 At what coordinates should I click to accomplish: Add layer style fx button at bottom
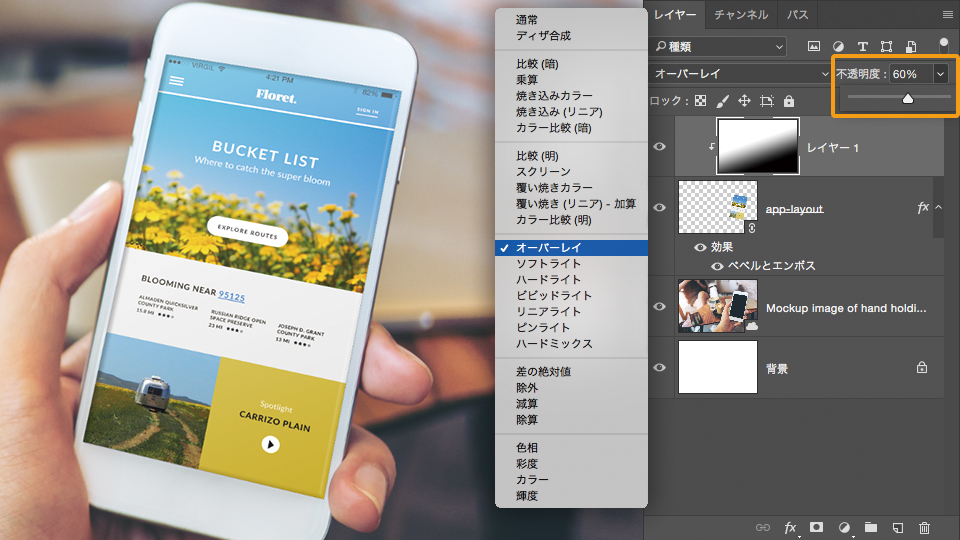790,527
